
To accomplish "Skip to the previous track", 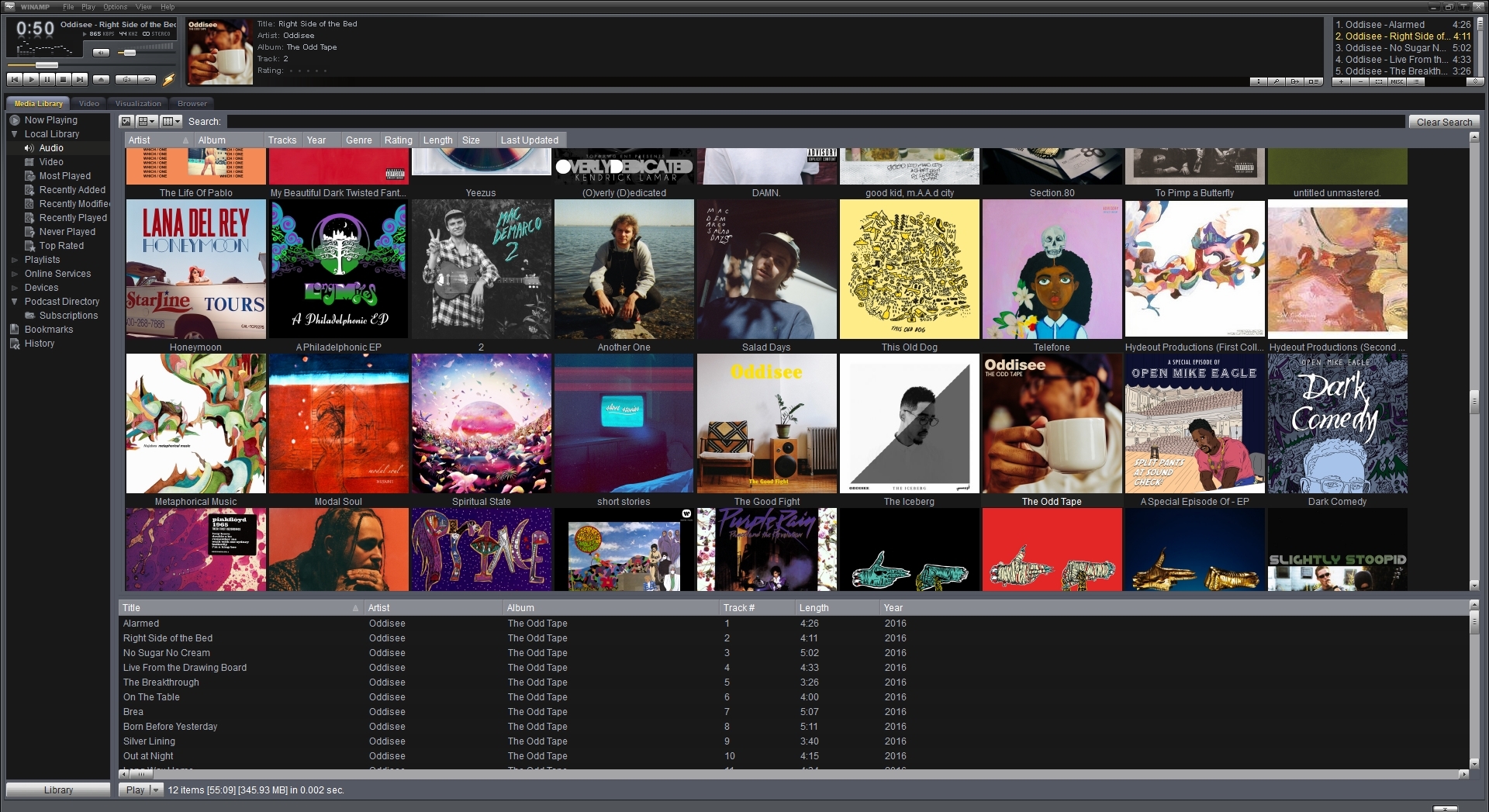I will pyautogui.click(x=14, y=79).
